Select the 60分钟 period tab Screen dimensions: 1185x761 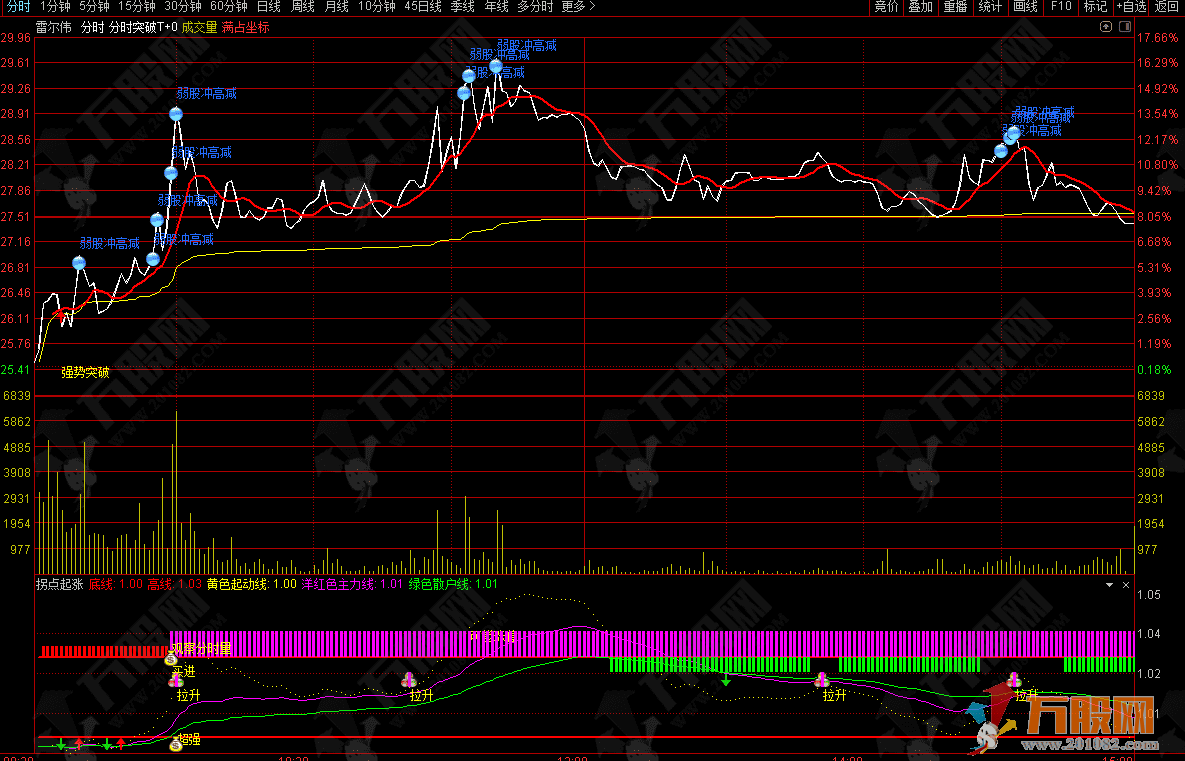pyautogui.click(x=229, y=7)
